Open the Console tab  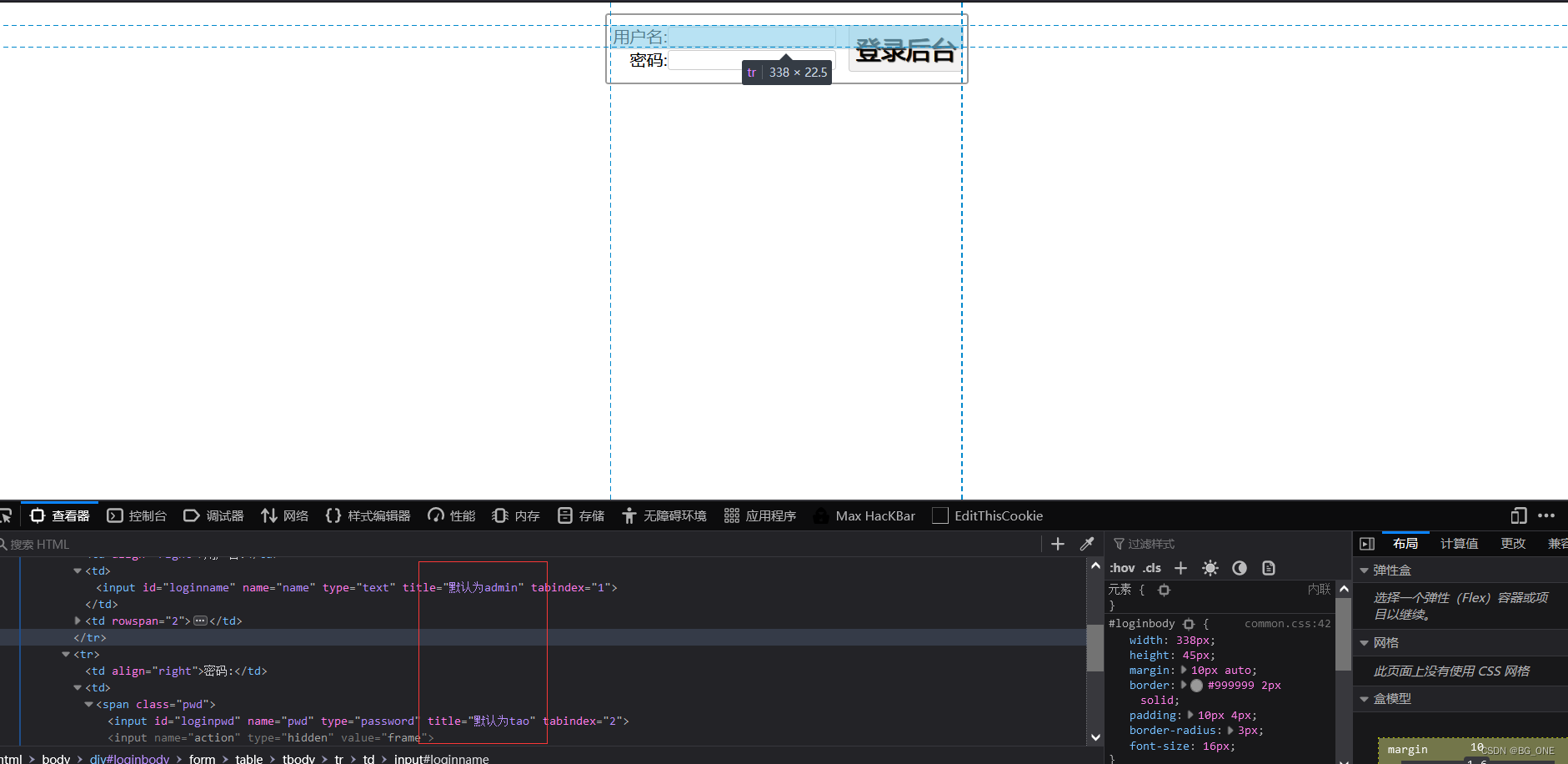pos(137,515)
